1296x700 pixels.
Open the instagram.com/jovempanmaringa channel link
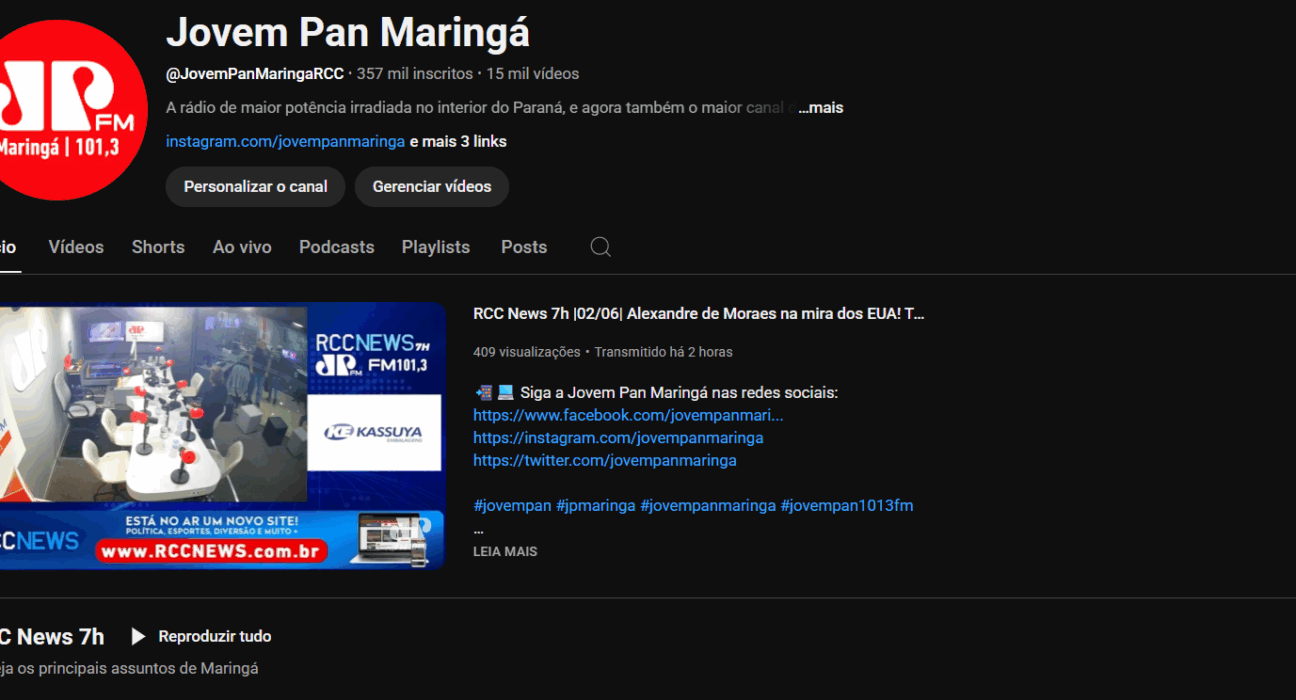click(x=285, y=142)
